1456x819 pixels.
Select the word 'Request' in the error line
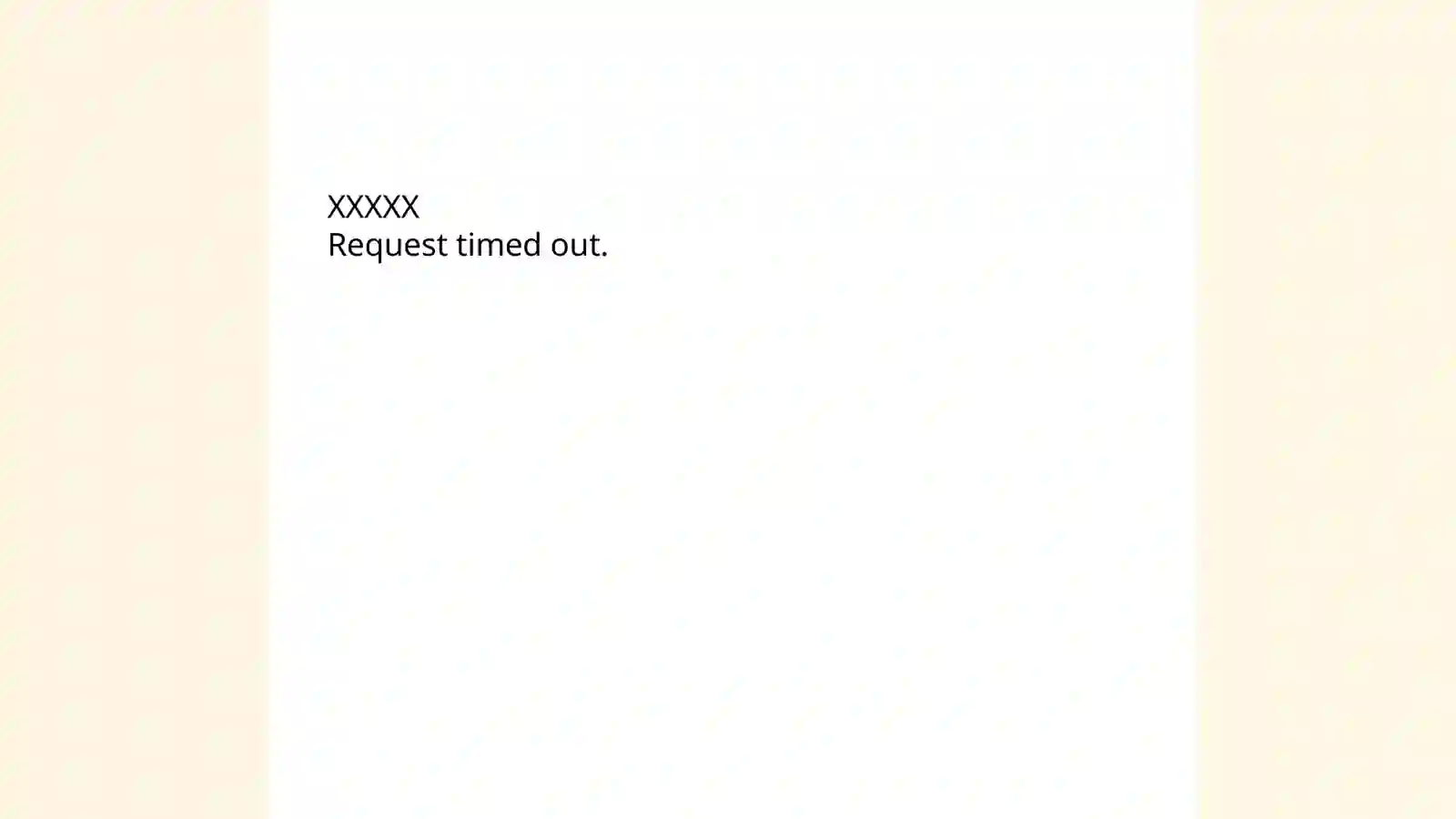pyautogui.click(x=388, y=246)
